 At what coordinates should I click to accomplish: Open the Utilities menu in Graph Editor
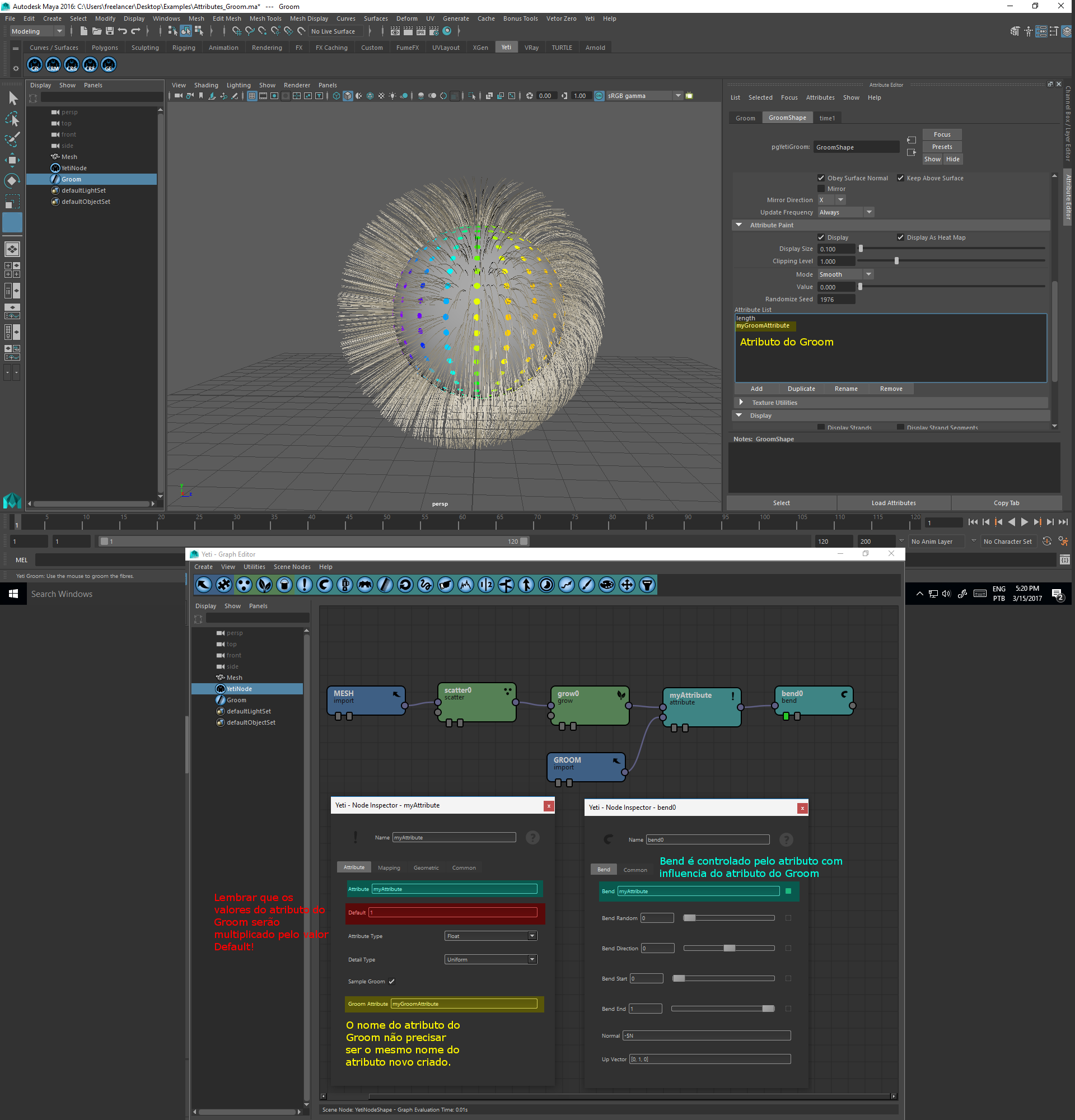pyautogui.click(x=254, y=567)
